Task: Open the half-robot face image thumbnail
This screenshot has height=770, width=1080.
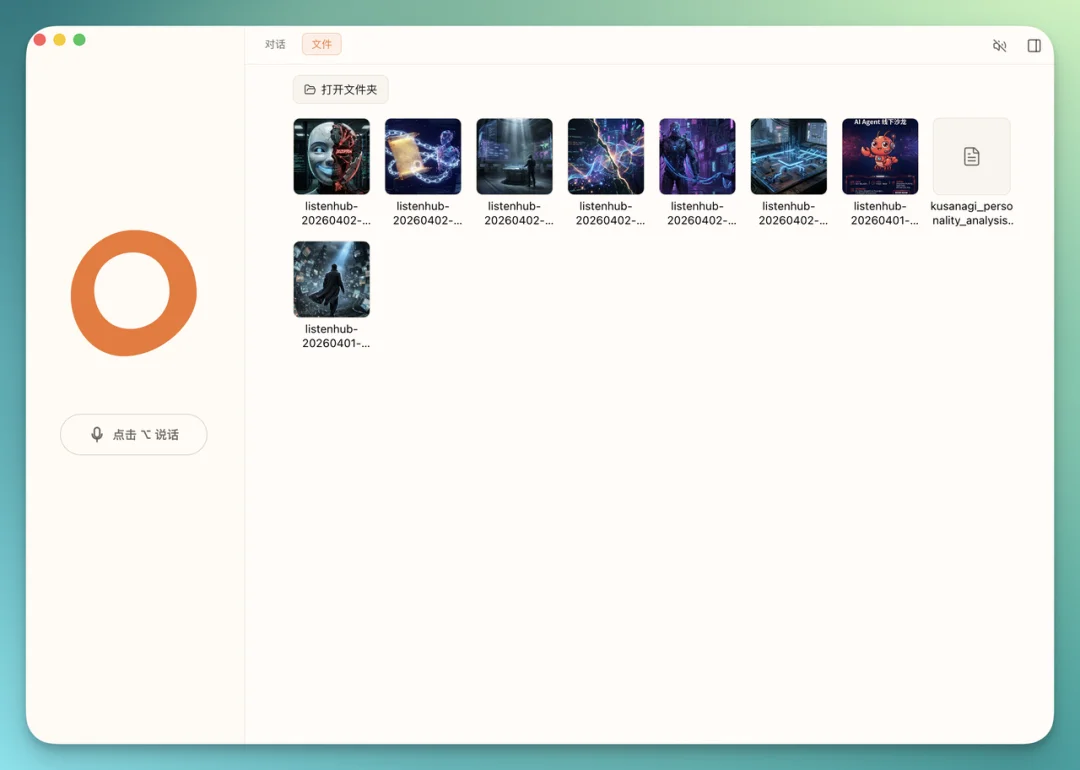Action: (x=331, y=156)
